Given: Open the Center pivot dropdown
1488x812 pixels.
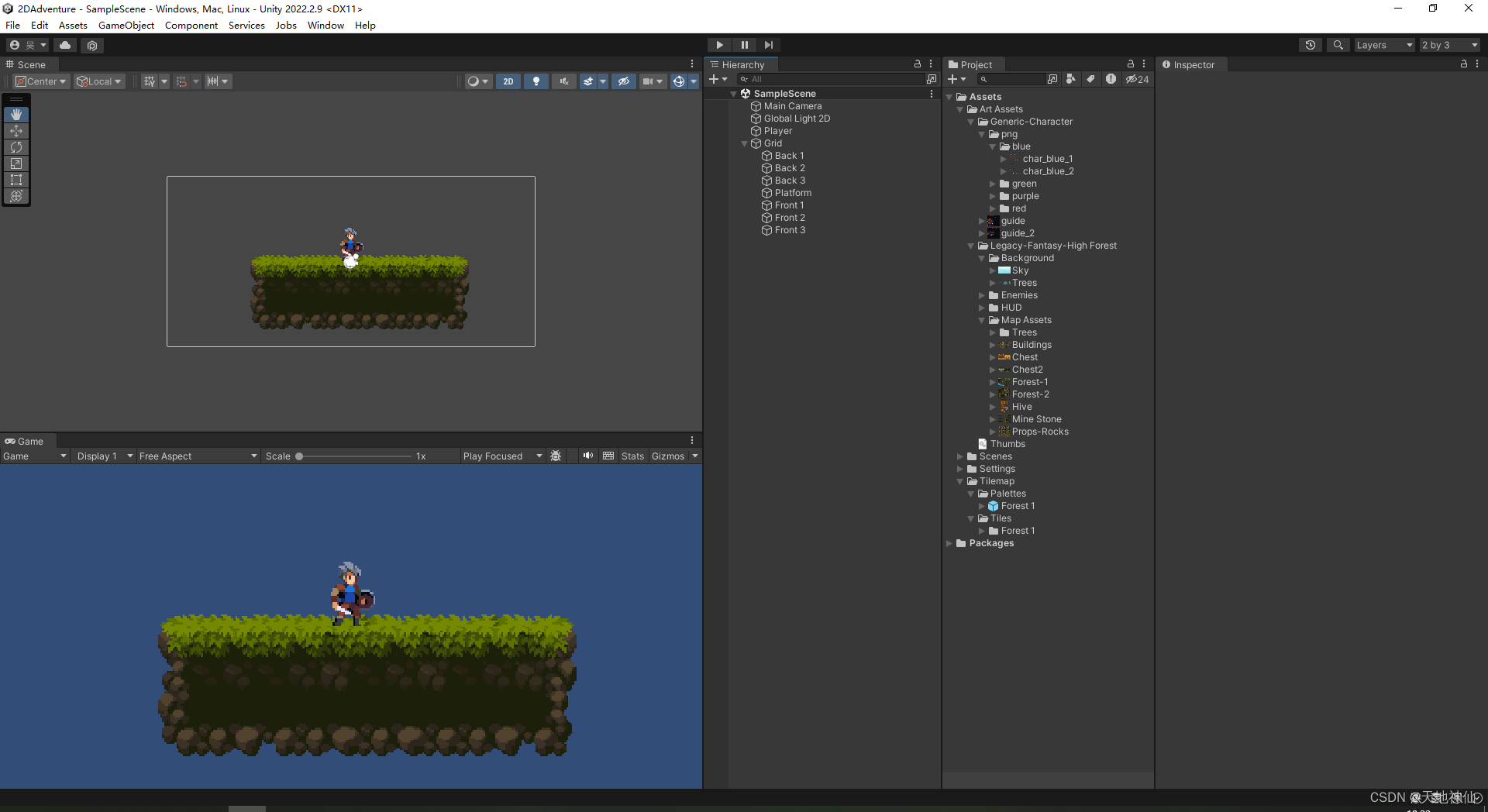Looking at the screenshot, I should coord(42,81).
